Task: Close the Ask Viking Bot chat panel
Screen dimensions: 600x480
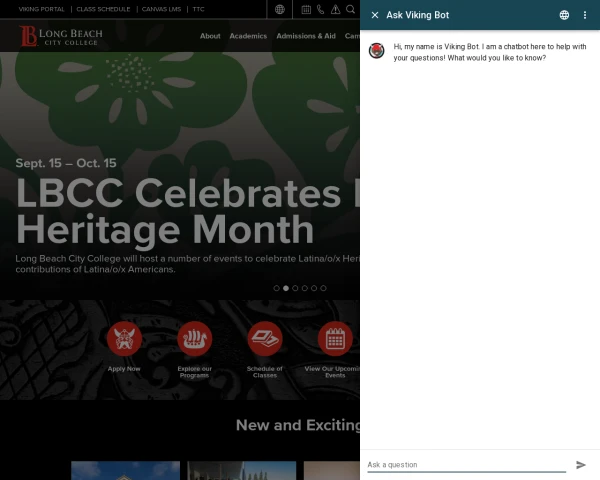Action: pos(375,15)
